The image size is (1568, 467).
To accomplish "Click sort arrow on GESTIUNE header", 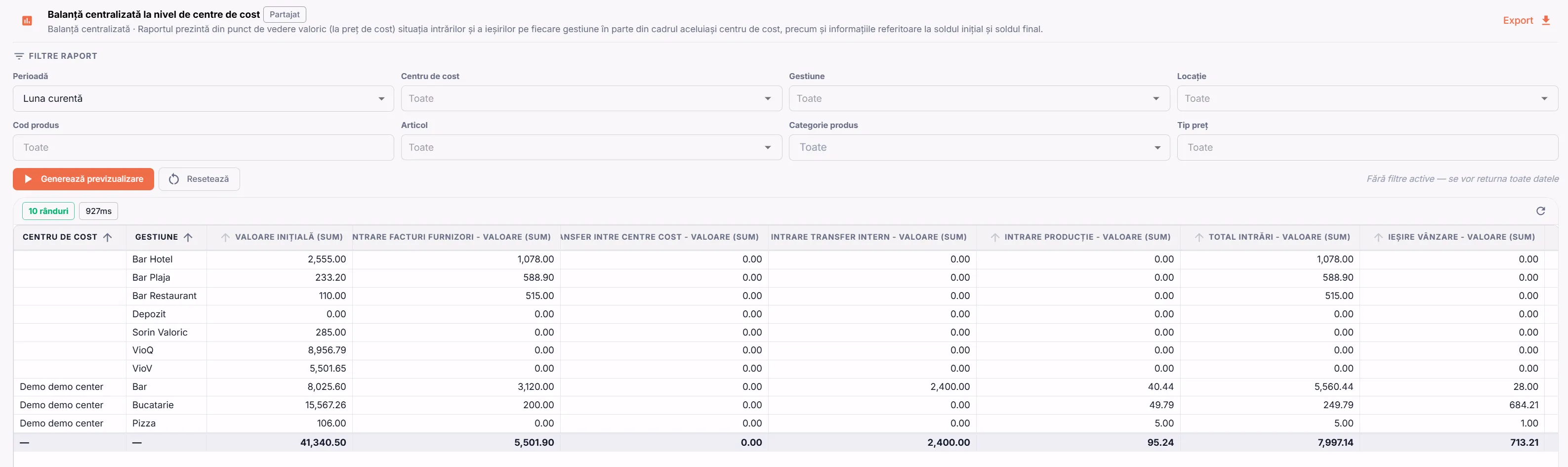I will pos(188,238).
